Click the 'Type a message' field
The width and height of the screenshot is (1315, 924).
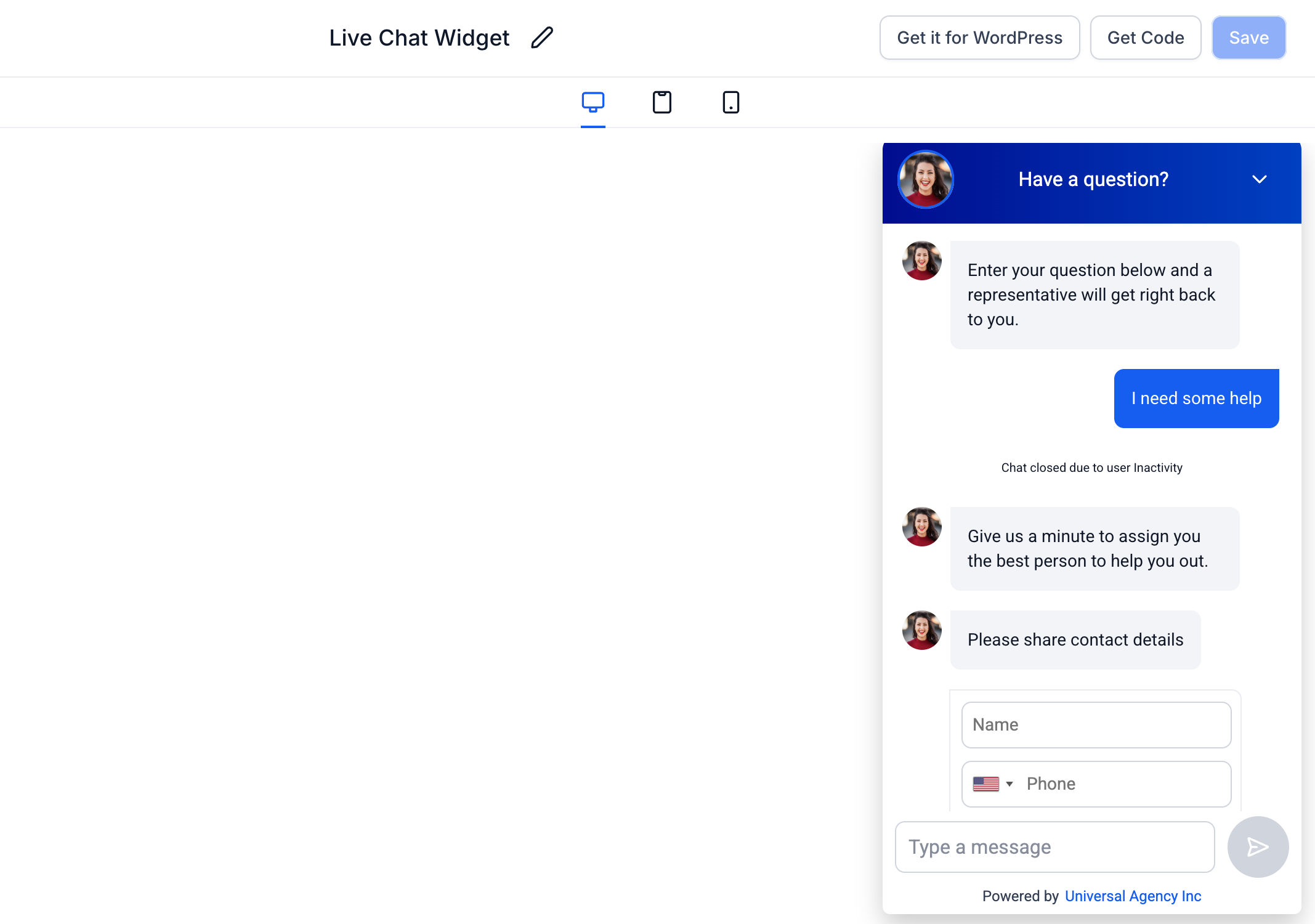pyautogui.click(x=1055, y=847)
